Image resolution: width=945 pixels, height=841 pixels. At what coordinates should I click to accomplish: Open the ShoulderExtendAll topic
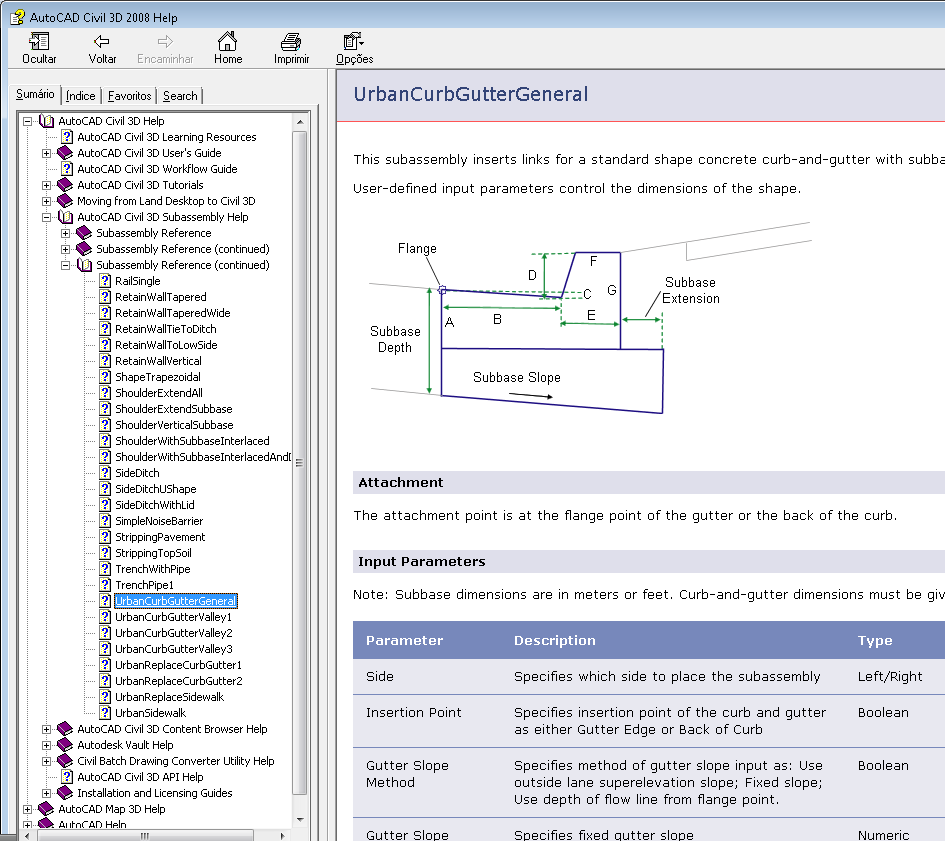click(159, 392)
